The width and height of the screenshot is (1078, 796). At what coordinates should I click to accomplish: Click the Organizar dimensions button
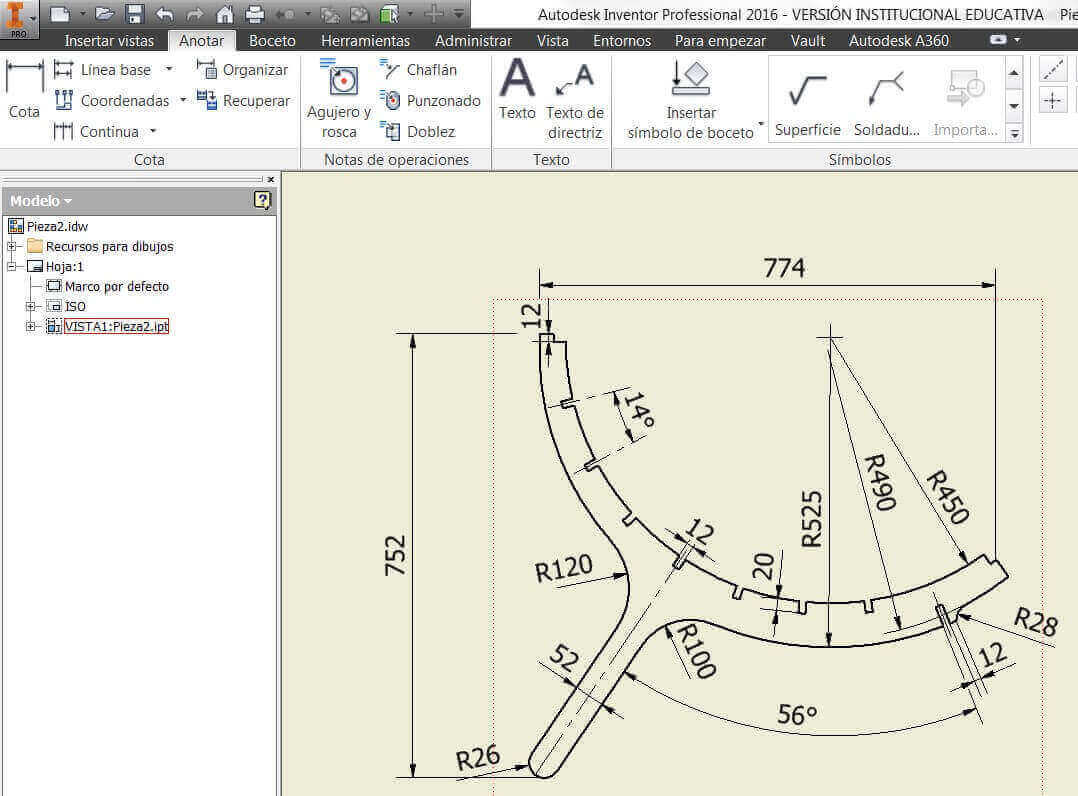click(x=243, y=70)
